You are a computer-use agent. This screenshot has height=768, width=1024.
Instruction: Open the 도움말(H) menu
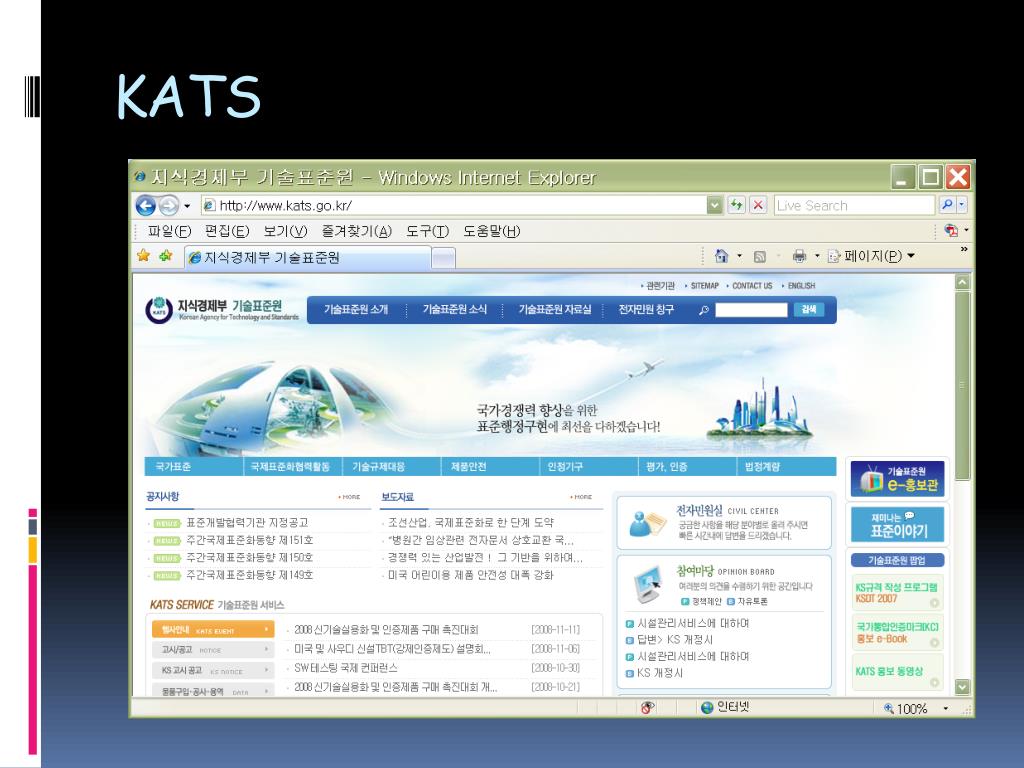pos(492,231)
